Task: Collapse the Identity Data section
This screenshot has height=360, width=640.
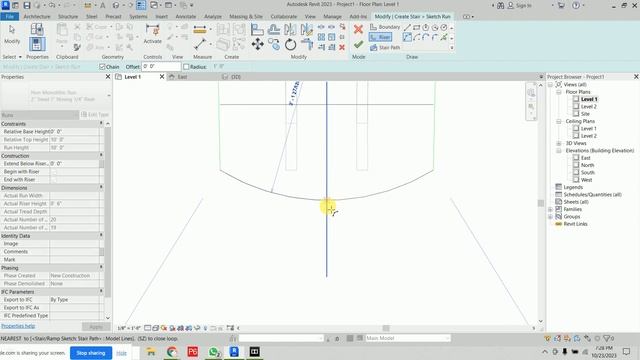Action: pos(101,236)
